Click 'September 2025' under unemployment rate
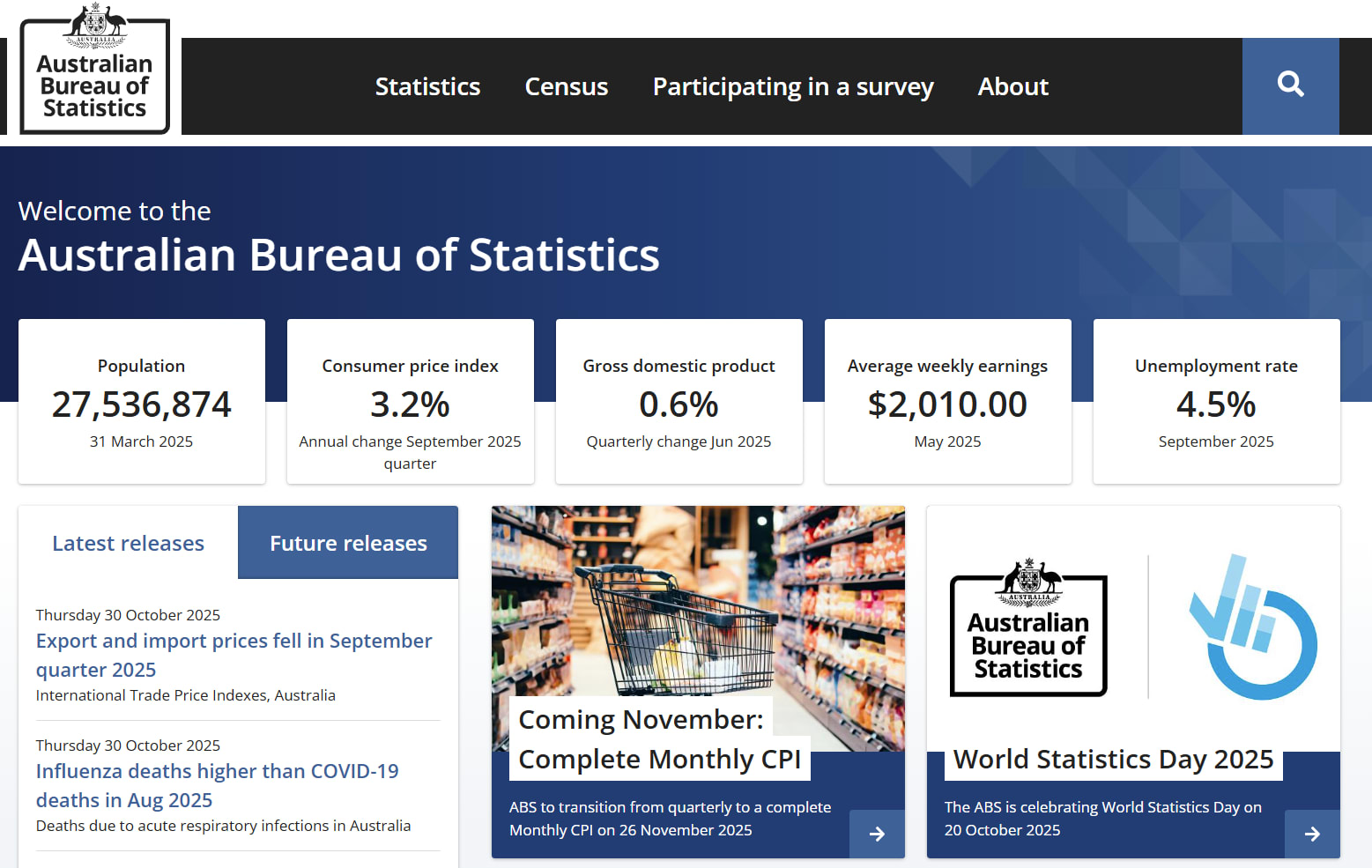This screenshot has height=868, width=1372. coord(1217,441)
